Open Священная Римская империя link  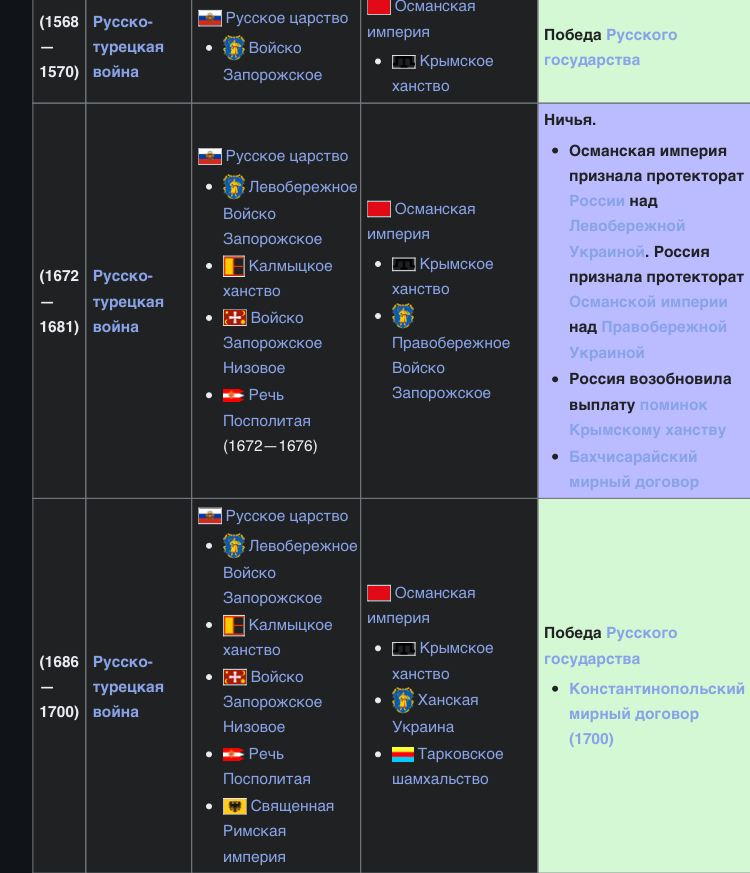tap(278, 831)
